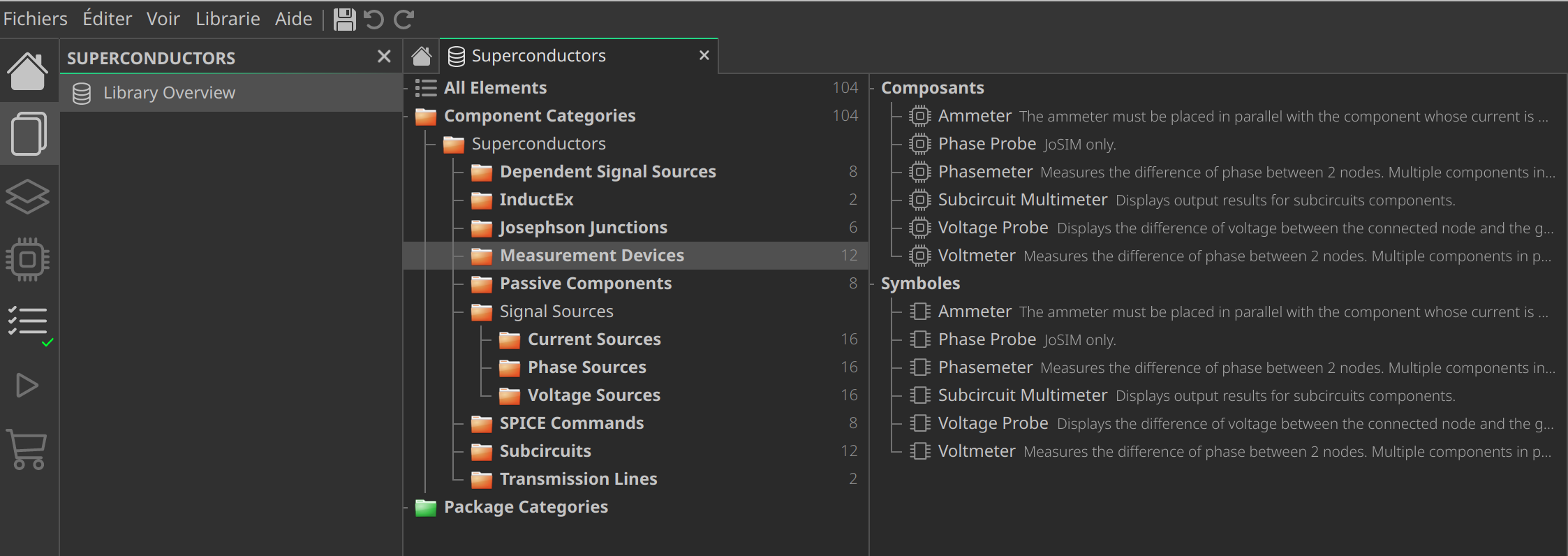The image size is (1568, 556).
Task: Click the Ammeter component chip icon
Action: [920, 116]
